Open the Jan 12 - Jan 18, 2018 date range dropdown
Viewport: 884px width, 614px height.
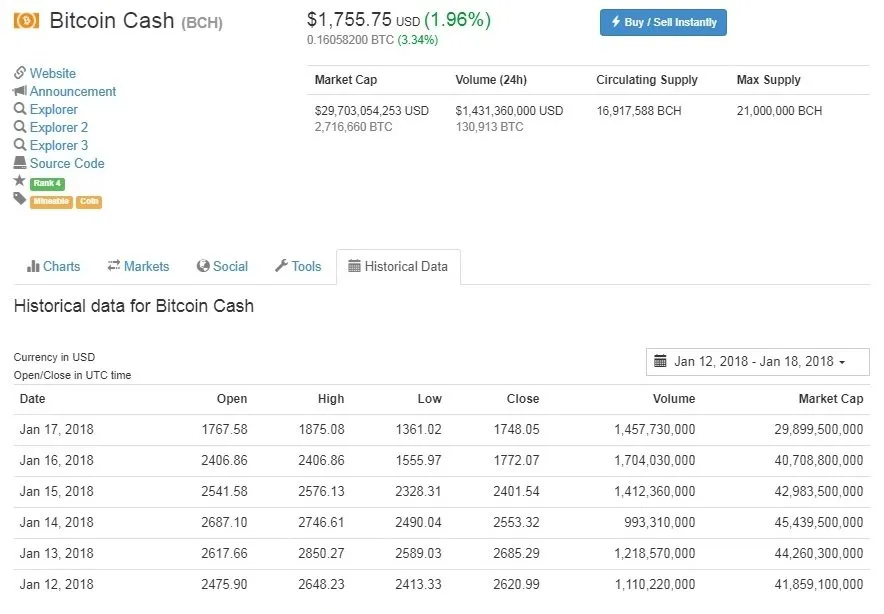click(x=758, y=362)
